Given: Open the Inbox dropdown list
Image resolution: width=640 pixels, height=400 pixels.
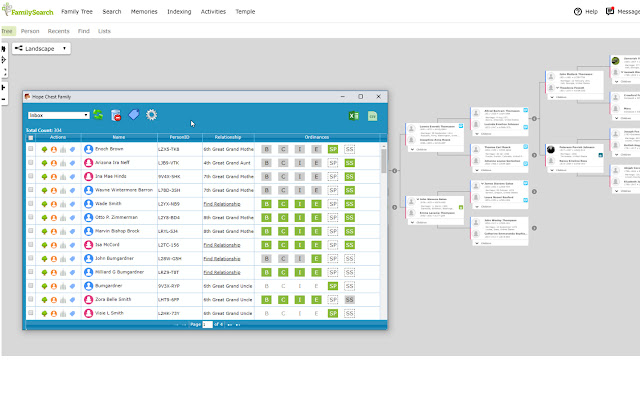Looking at the screenshot, I should click(58, 115).
